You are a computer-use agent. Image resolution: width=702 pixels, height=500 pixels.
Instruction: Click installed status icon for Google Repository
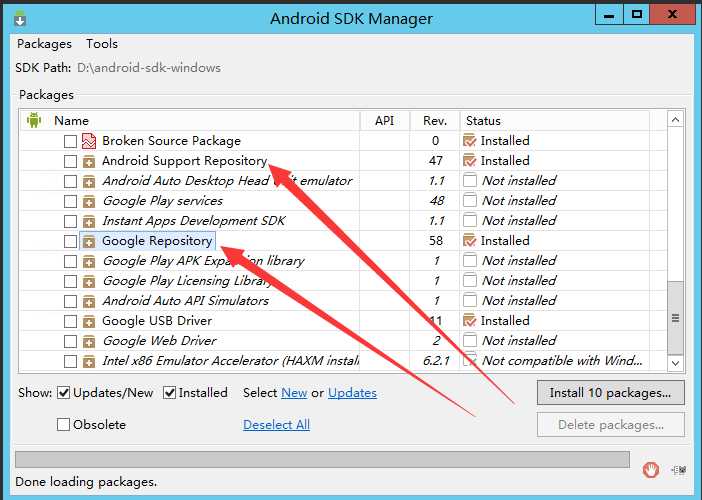pyautogui.click(x=469, y=240)
